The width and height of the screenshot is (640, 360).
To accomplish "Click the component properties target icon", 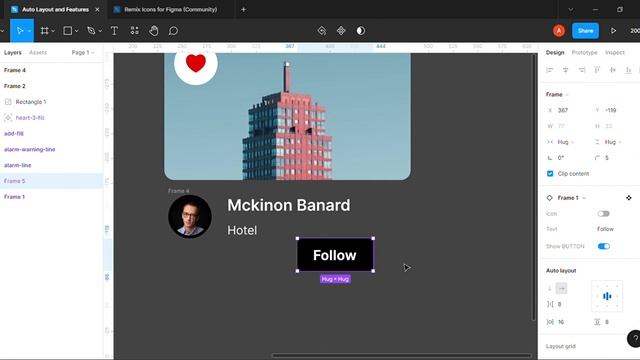I will pyautogui.click(x=629, y=198).
